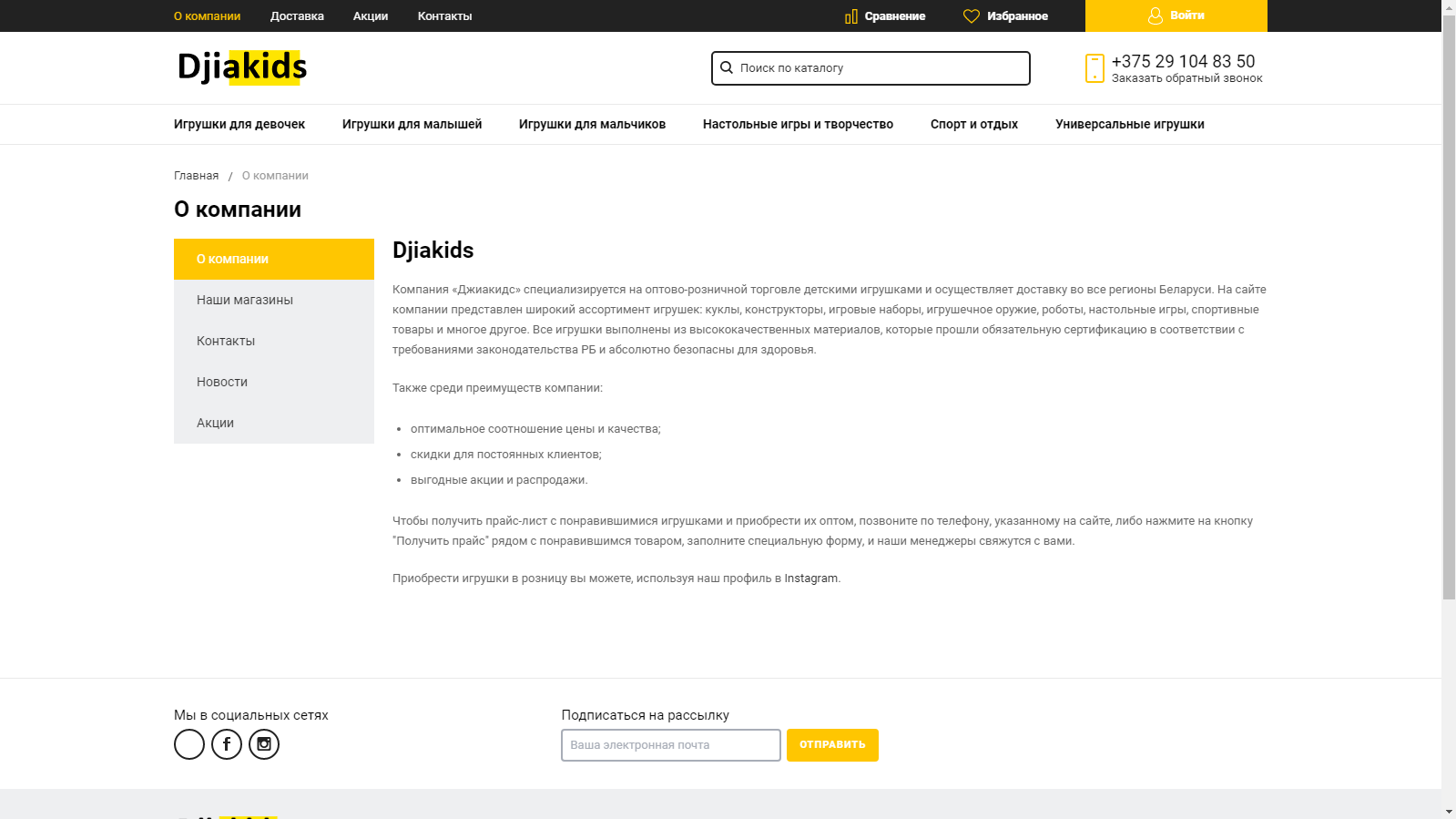This screenshot has height=819, width=1456.
Task: Open О компании in top bar
Action: [x=207, y=16]
